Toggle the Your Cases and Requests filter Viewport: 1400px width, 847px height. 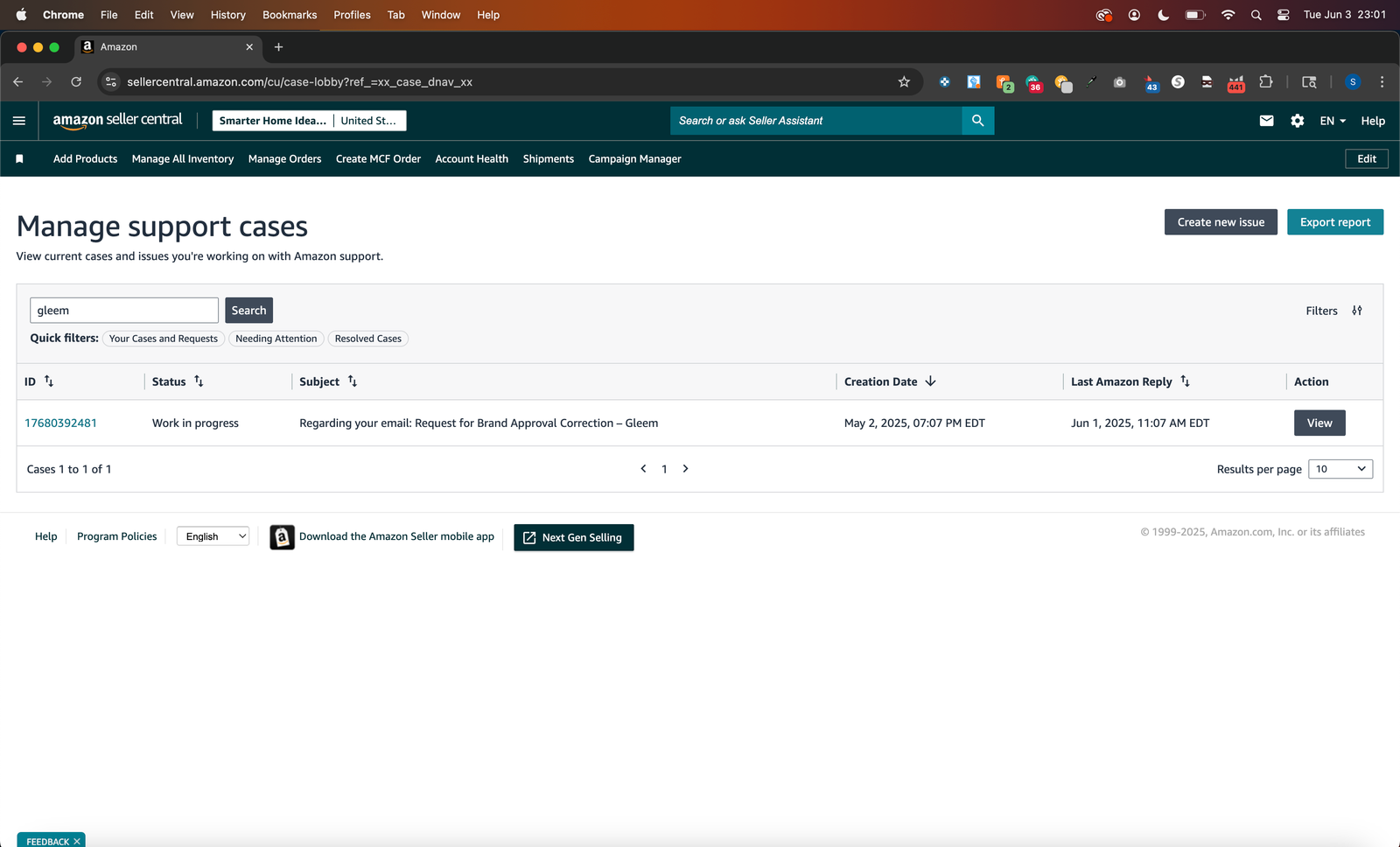pos(164,339)
